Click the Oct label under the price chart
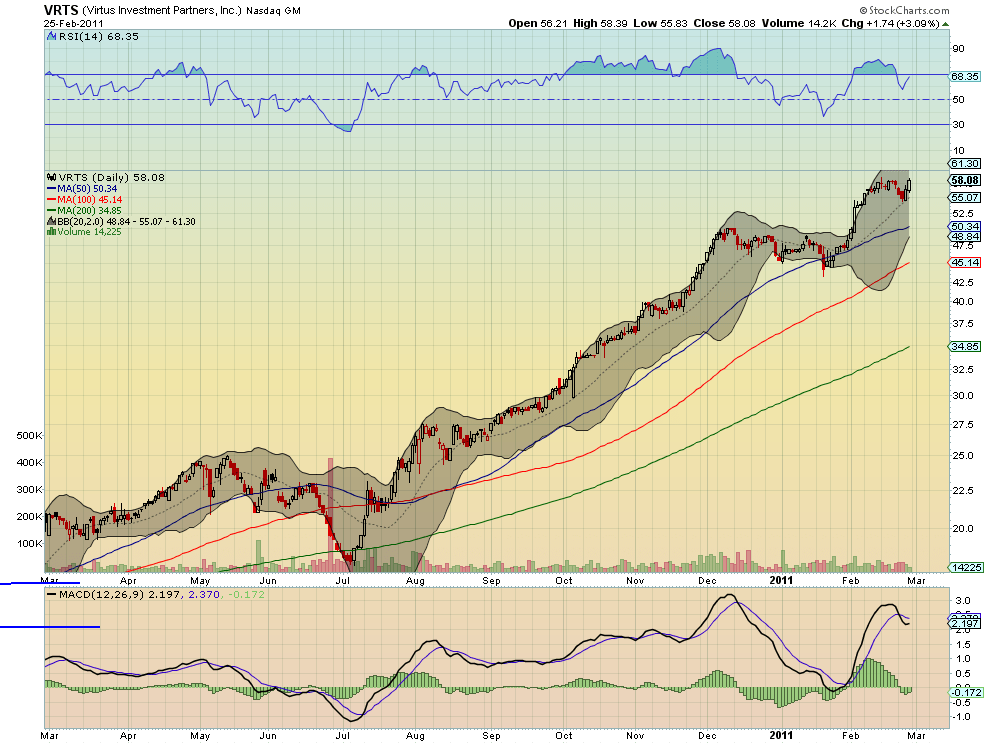Screen dimensions: 990x744 click(x=564, y=580)
